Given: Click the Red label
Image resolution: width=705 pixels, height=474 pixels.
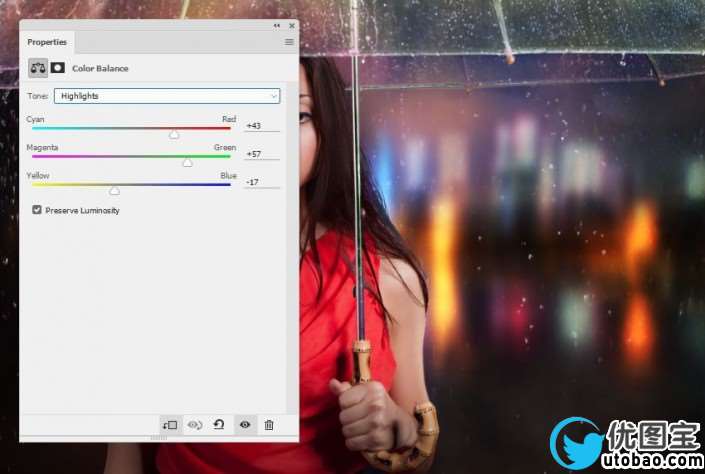Looking at the screenshot, I should [229, 119].
